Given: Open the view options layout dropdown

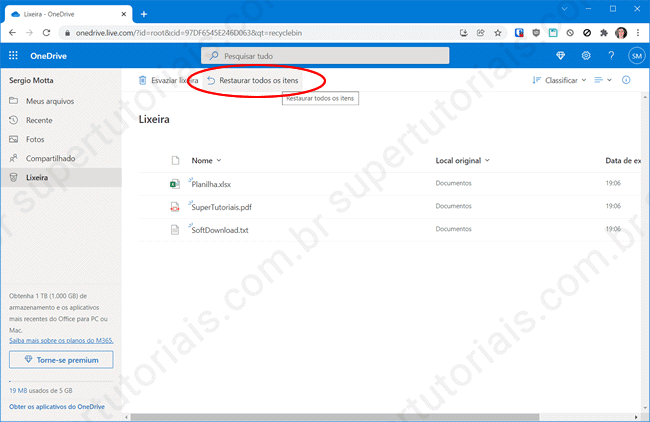Looking at the screenshot, I should [603, 80].
